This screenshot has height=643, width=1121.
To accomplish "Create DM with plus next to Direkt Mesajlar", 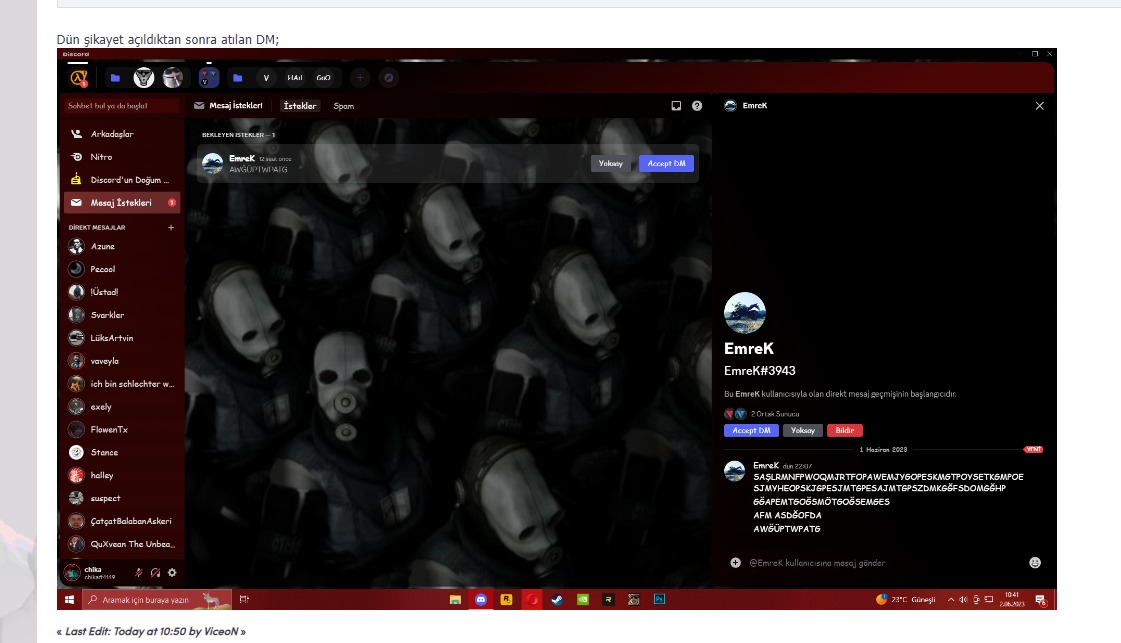I will pyautogui.click(x=171, y=227).
